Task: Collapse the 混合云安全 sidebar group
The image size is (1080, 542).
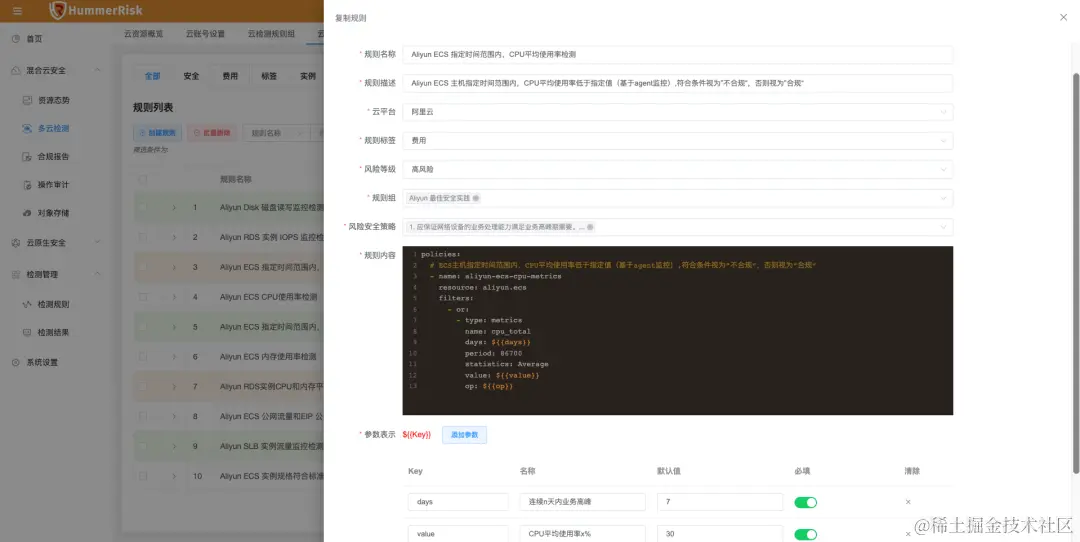Action: click(97, 70)
